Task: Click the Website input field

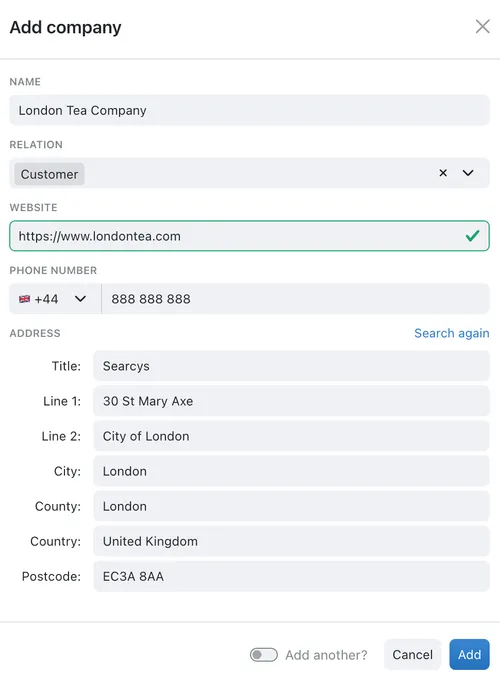Action: coord(249,236)
